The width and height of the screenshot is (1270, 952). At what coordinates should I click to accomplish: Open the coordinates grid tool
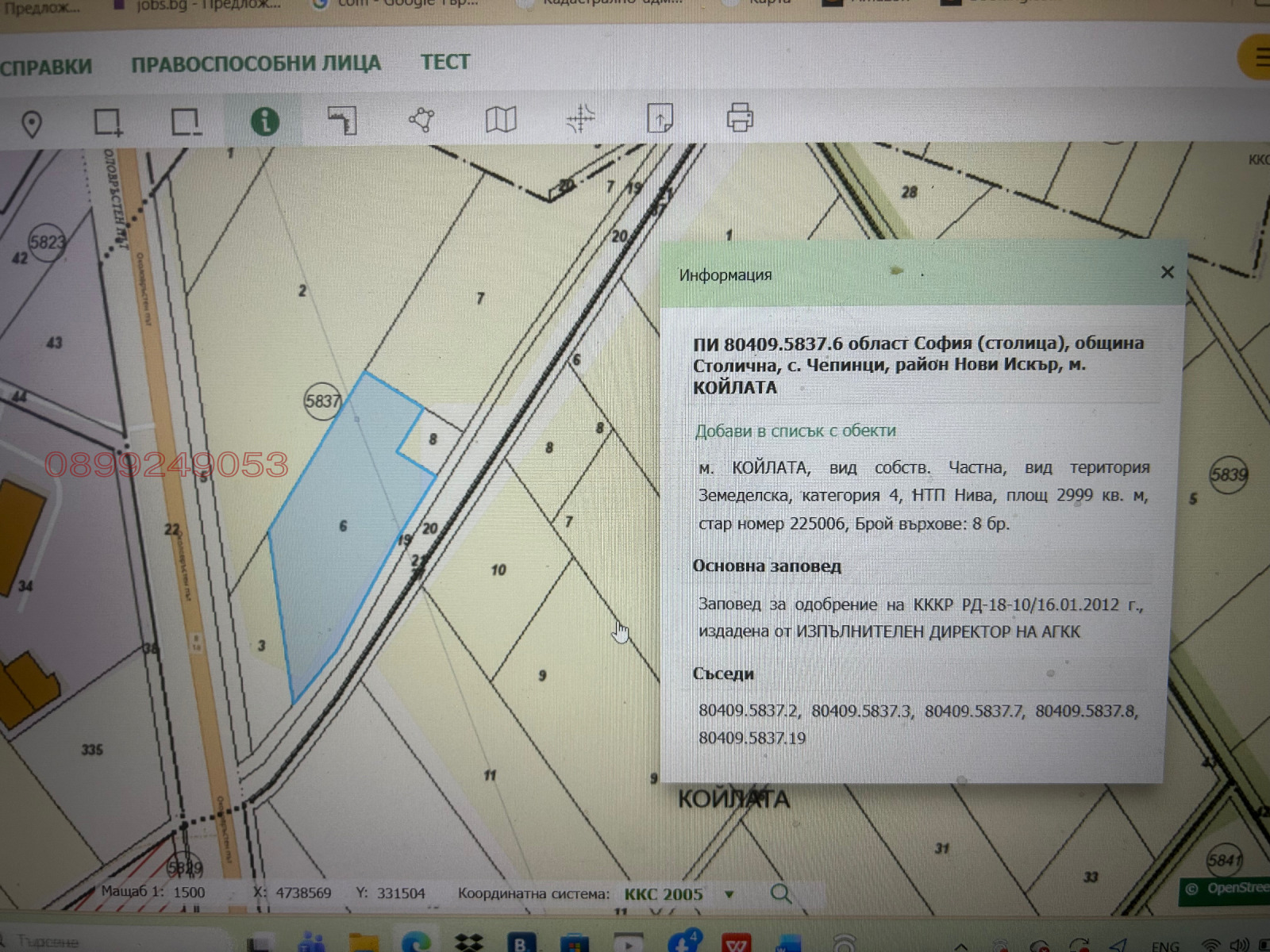[582, 119]
